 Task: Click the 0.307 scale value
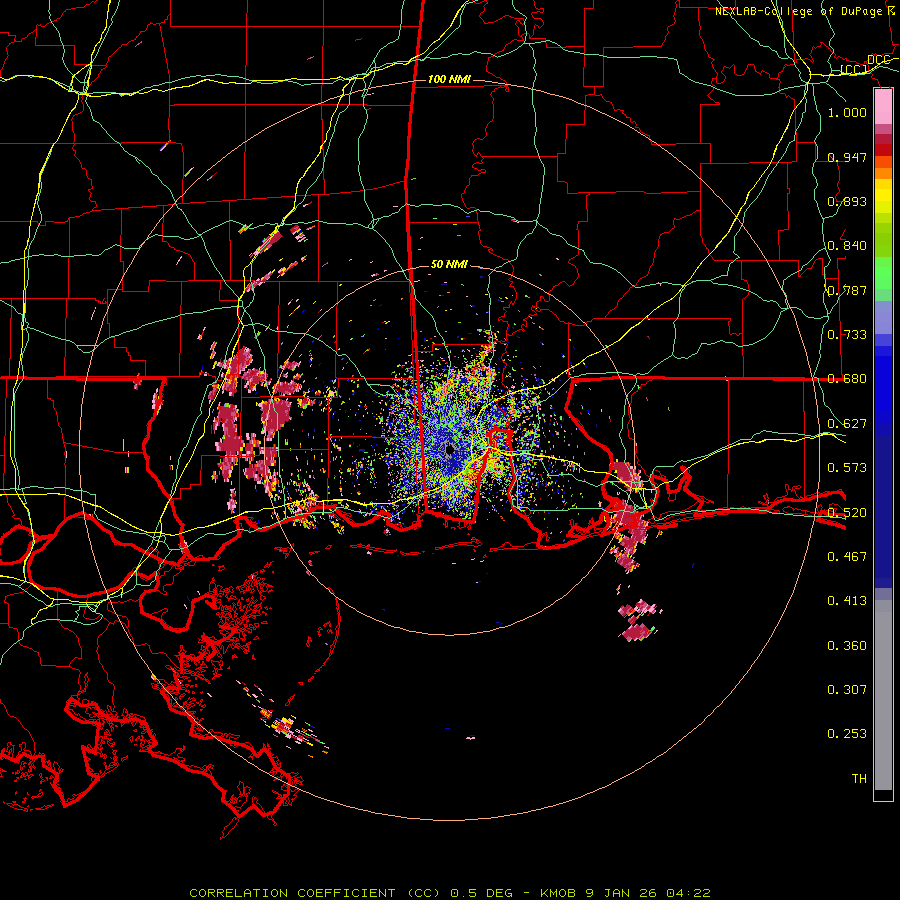click(x=847, y=690)
